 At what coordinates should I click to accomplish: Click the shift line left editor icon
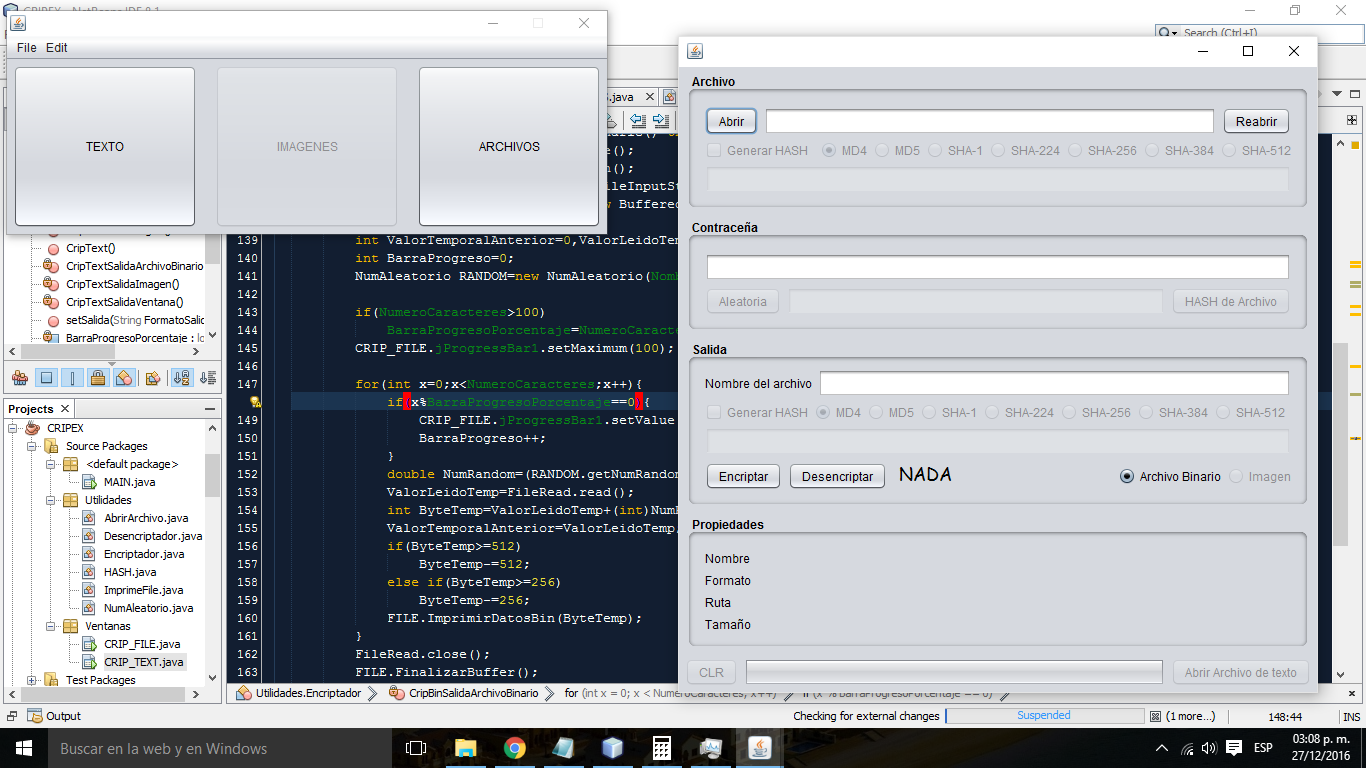point(639,122)
